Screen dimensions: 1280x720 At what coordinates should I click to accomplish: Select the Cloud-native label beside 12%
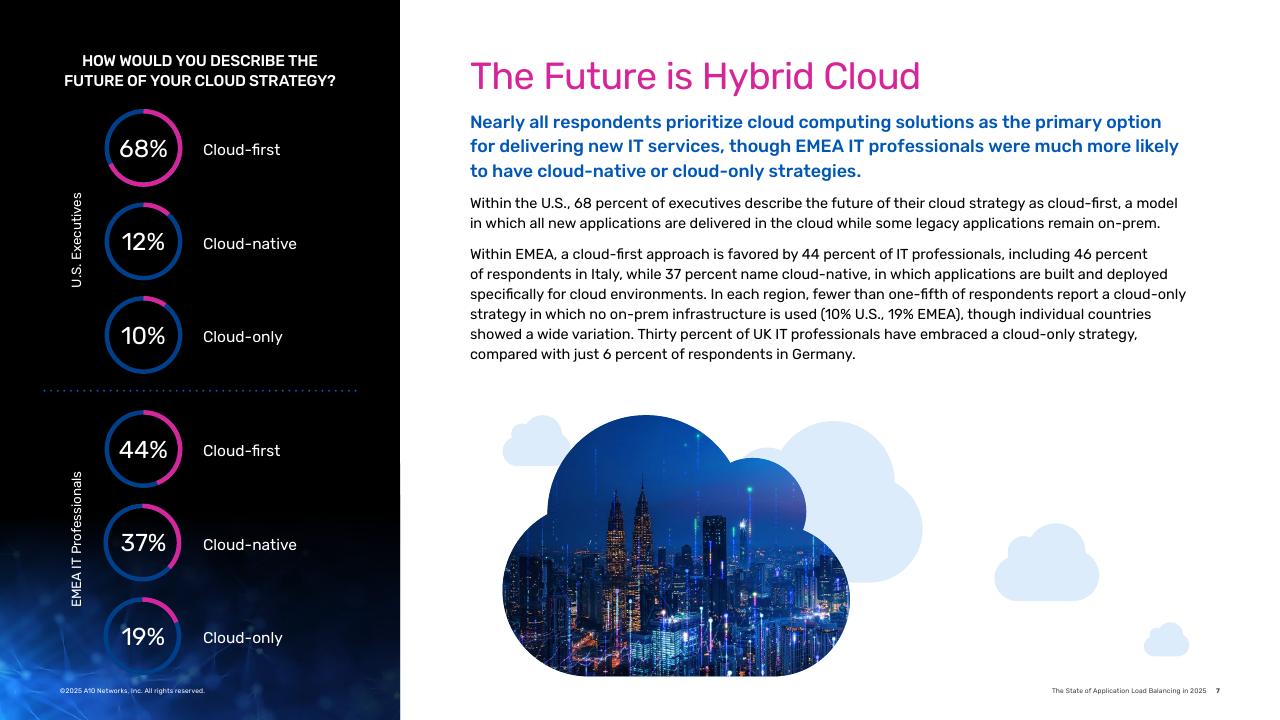tap(250, 244)
